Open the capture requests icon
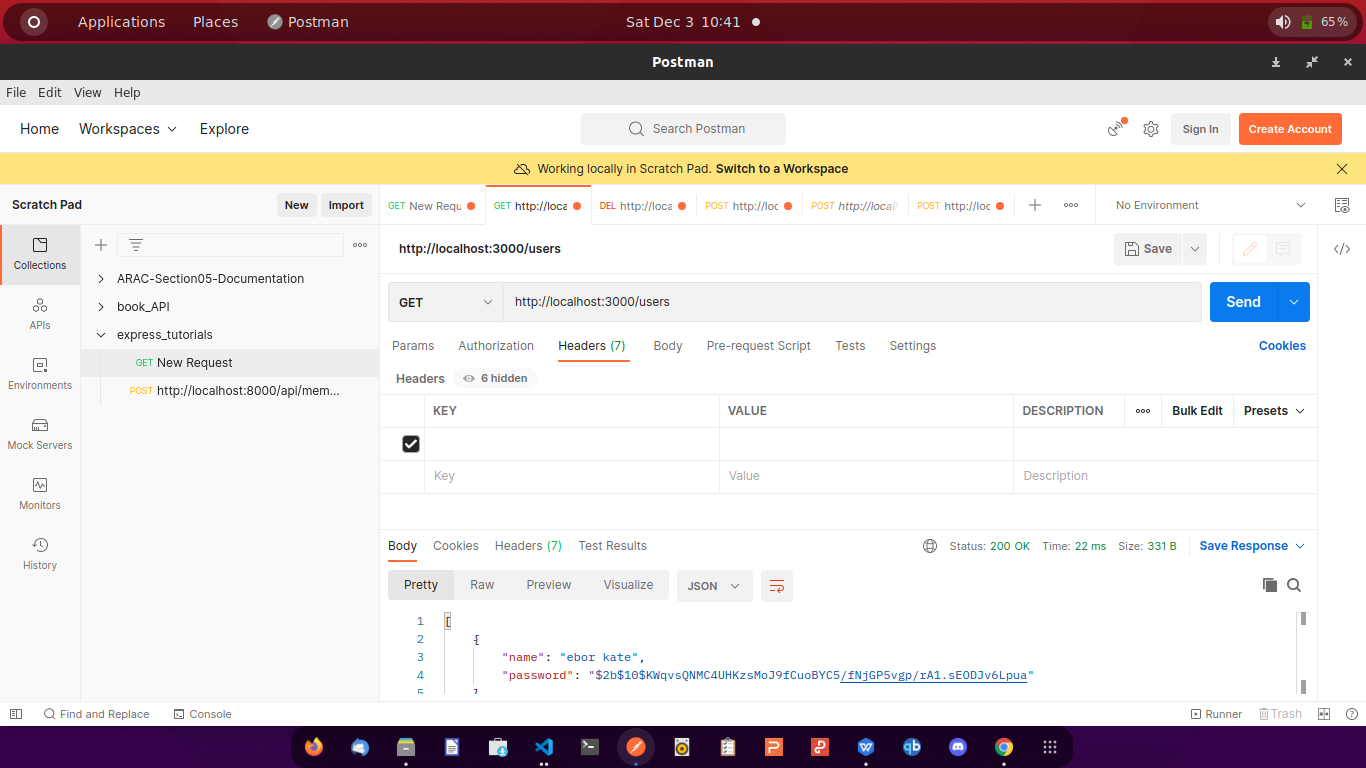The image size is (1366, 768). coord(1114,128)
